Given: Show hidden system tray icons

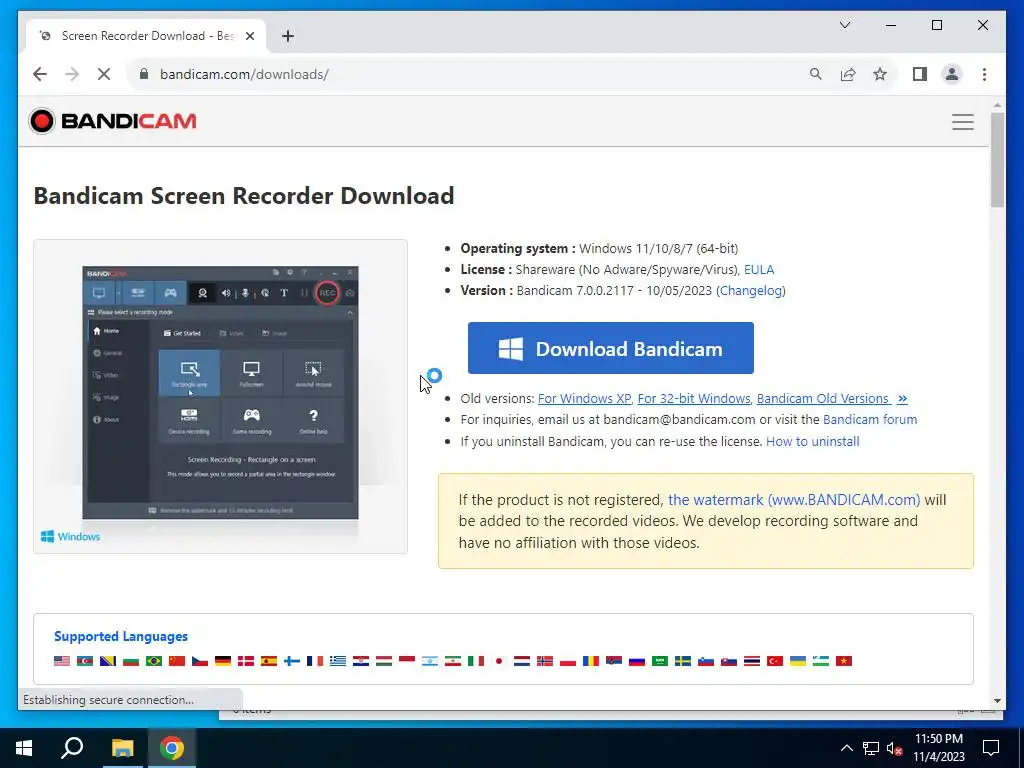Looking at the screenshot, I should click(846, 748).
